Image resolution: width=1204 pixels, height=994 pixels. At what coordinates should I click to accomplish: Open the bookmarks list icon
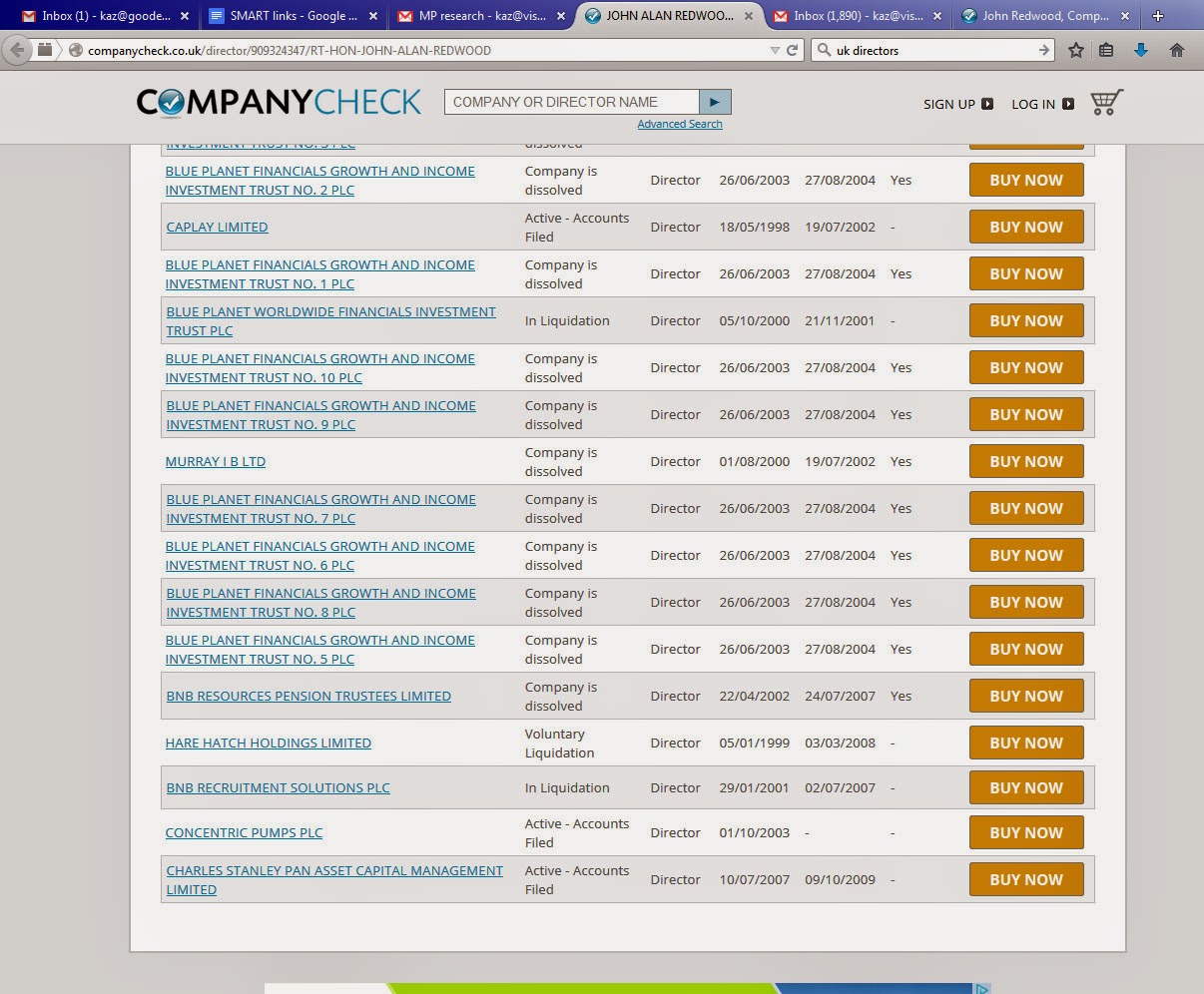click(x=1106, y=50)
